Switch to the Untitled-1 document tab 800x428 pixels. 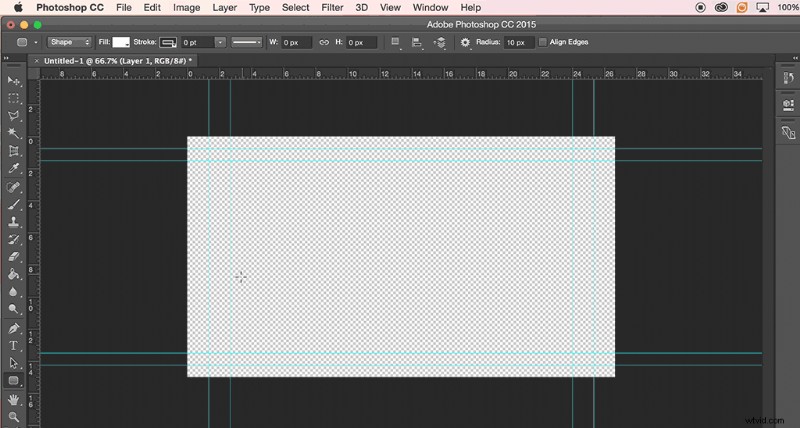(118, 61)
